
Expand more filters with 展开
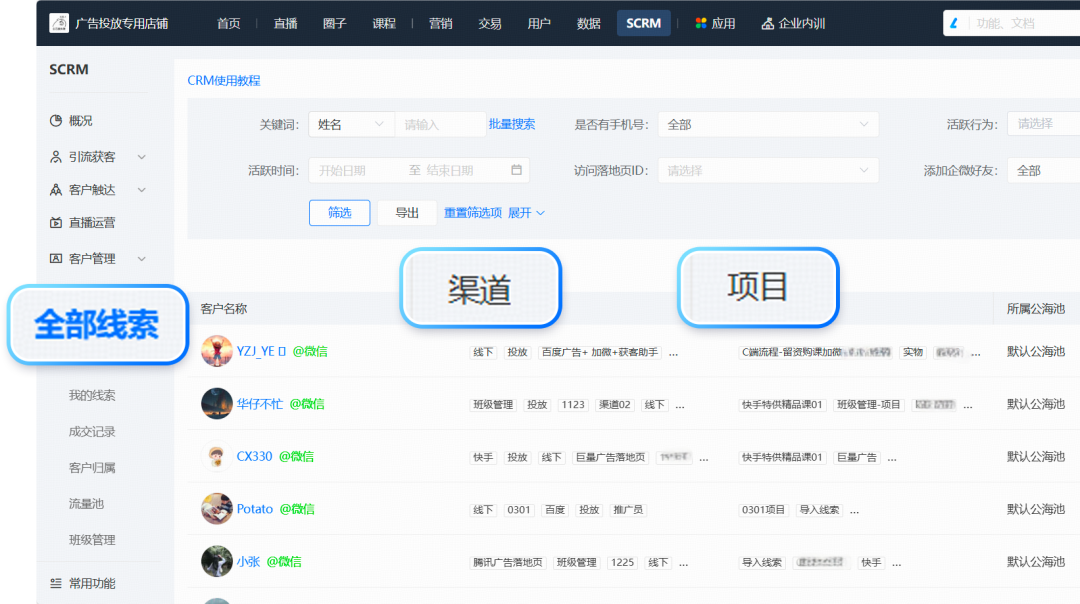coord(526,213)
